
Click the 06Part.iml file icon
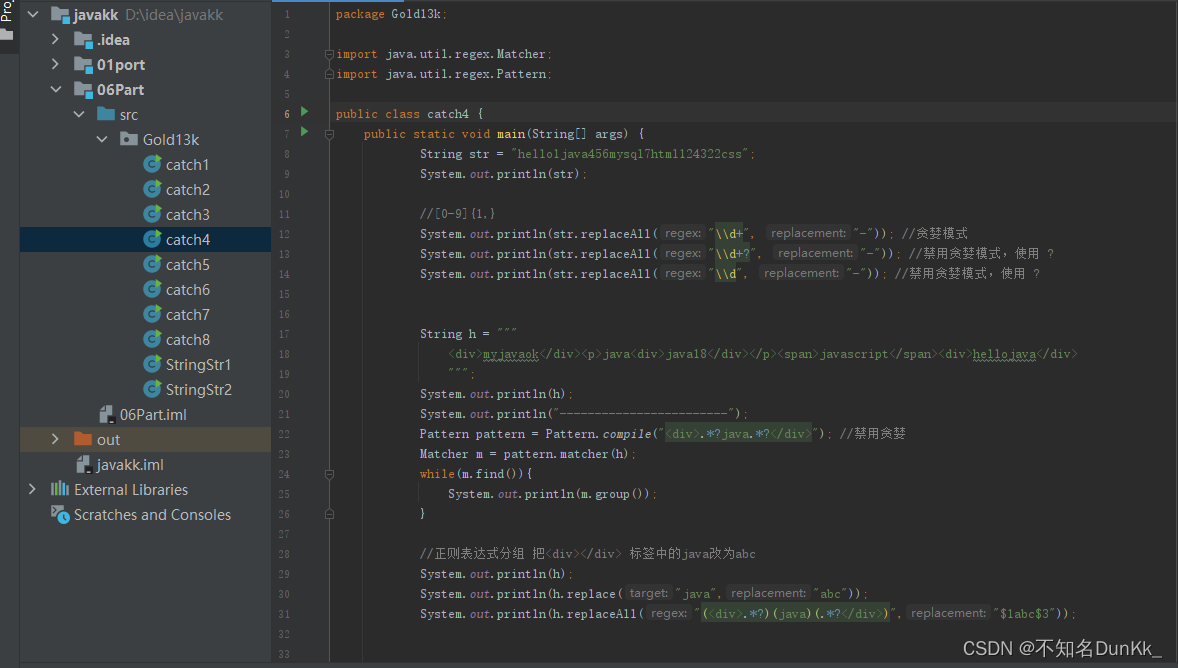[x=107, y=414]
